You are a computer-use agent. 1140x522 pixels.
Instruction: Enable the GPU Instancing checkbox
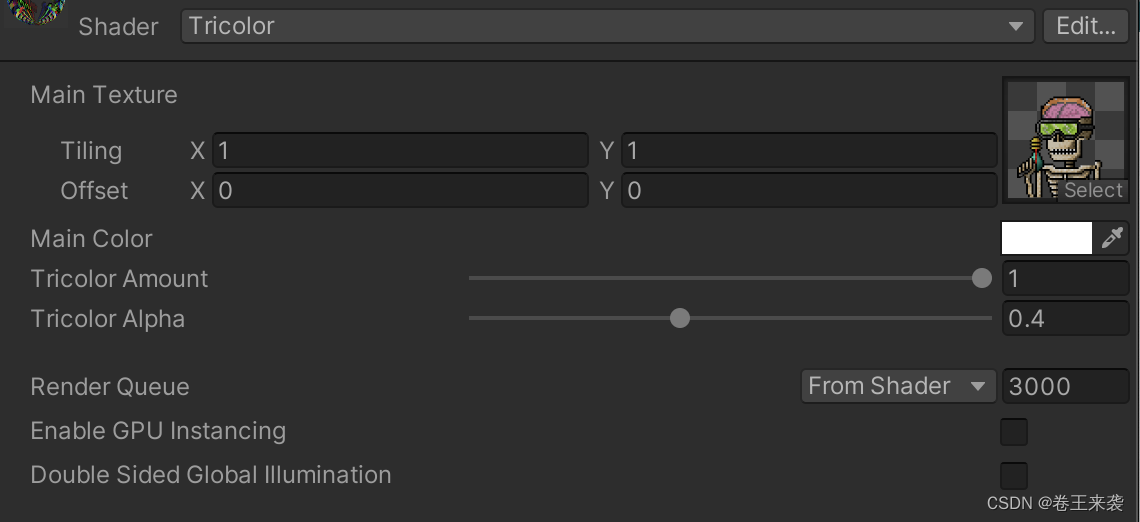1014,432
